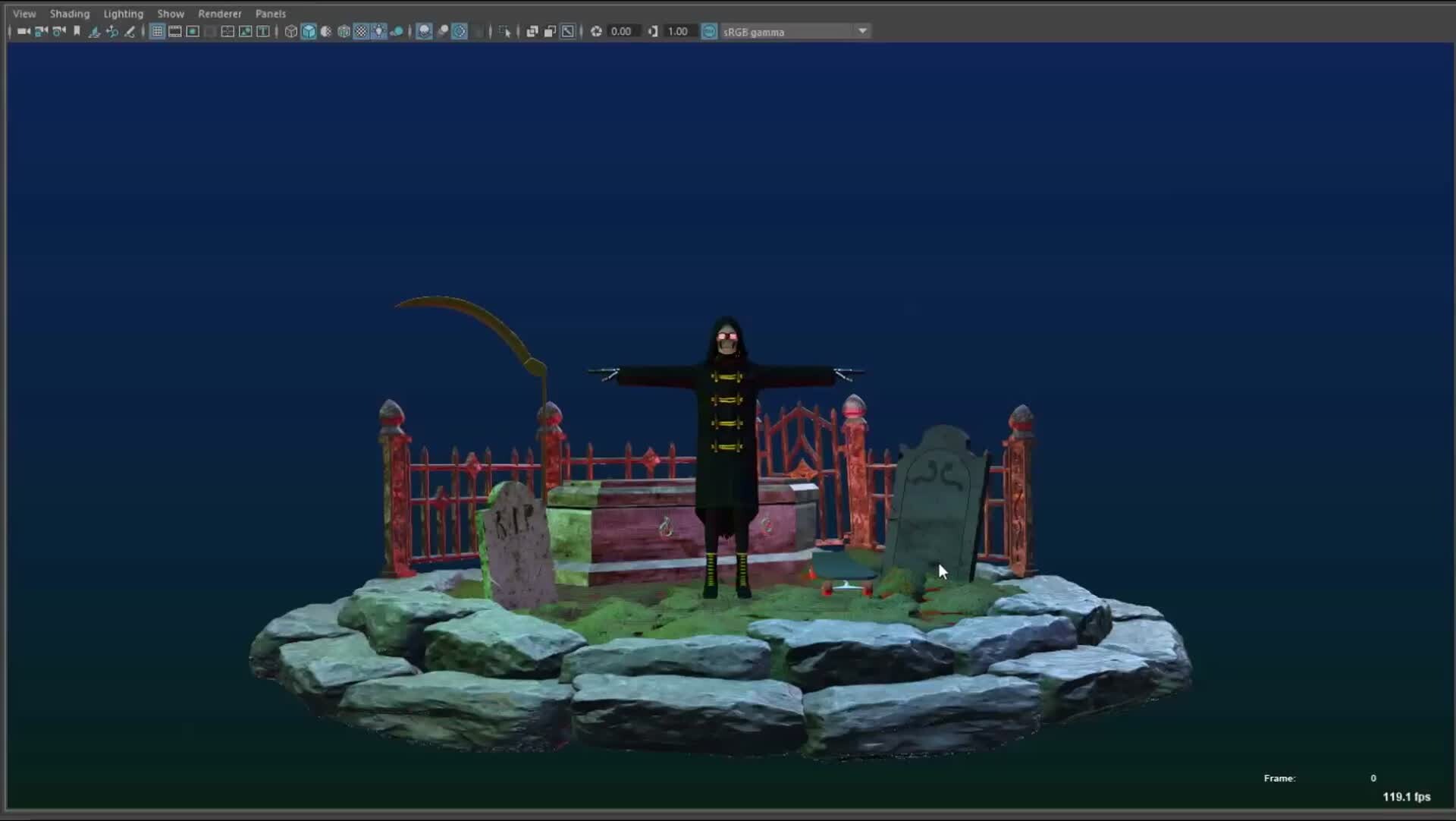Enable smooth shade all display mode
The image size is (1456, 821).
tap(309, 31)
